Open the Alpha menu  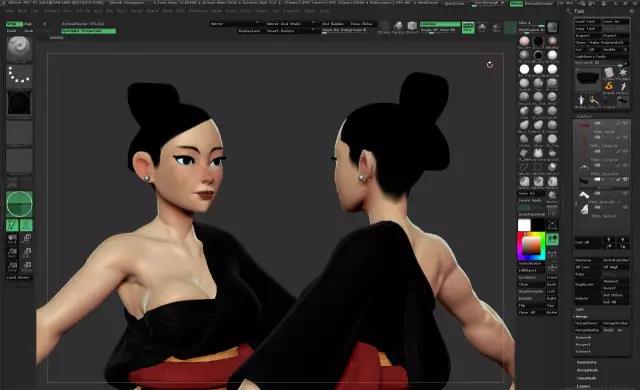tap(9, 11)
